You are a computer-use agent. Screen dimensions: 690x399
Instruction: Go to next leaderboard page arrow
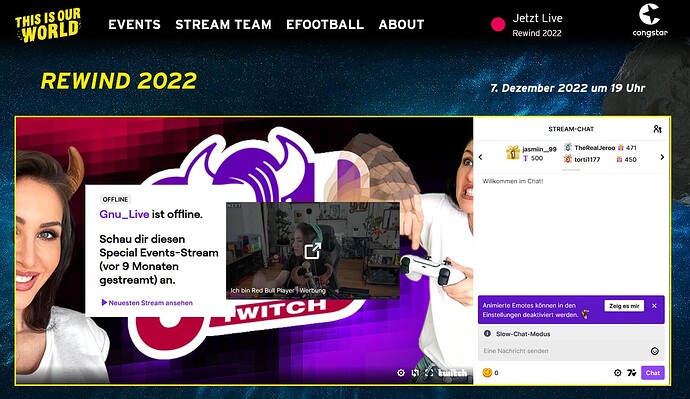662,157
